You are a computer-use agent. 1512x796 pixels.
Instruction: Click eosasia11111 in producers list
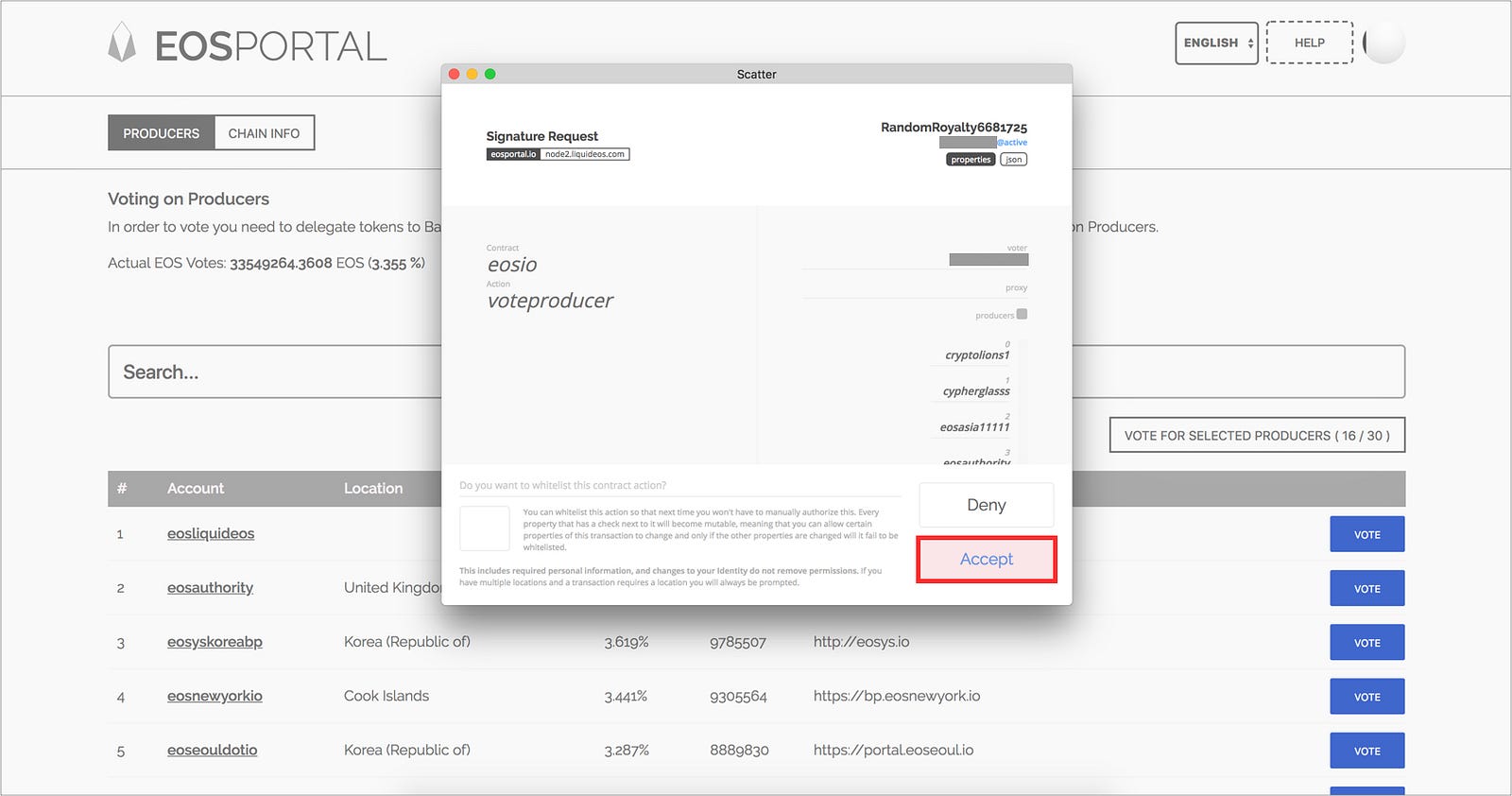974,427
